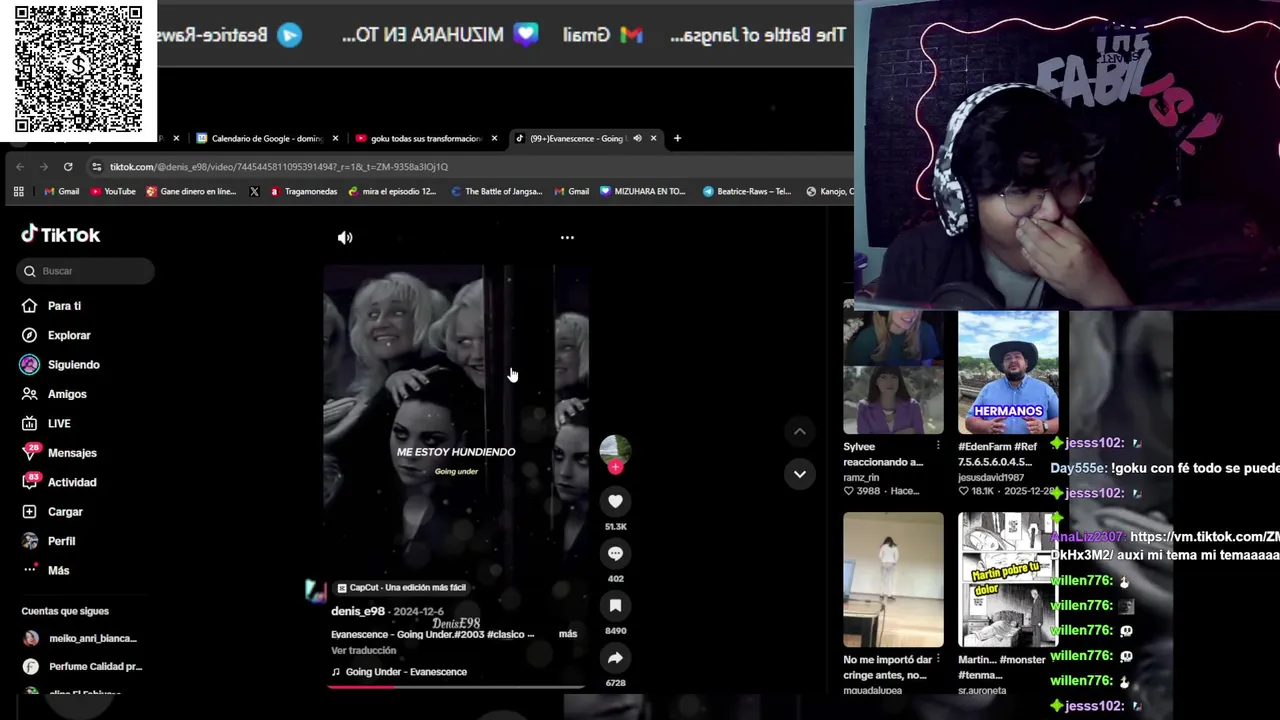Open the denis_e98 profile link
1280x720 pixels.
pos(358,611)
